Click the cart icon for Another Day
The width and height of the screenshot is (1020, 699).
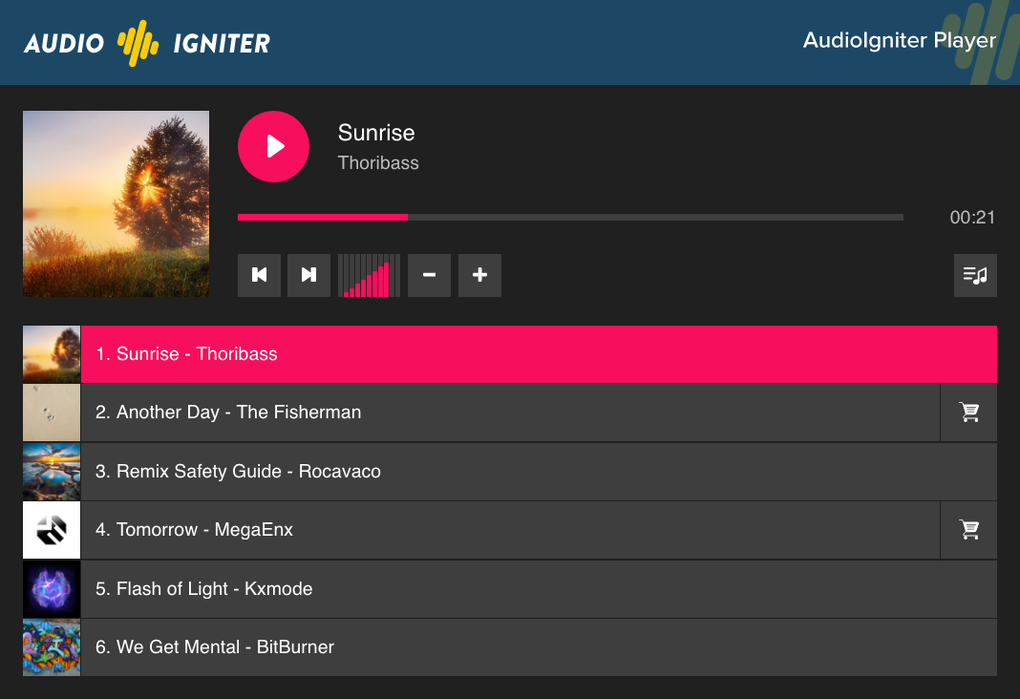(x=968, y=412)
